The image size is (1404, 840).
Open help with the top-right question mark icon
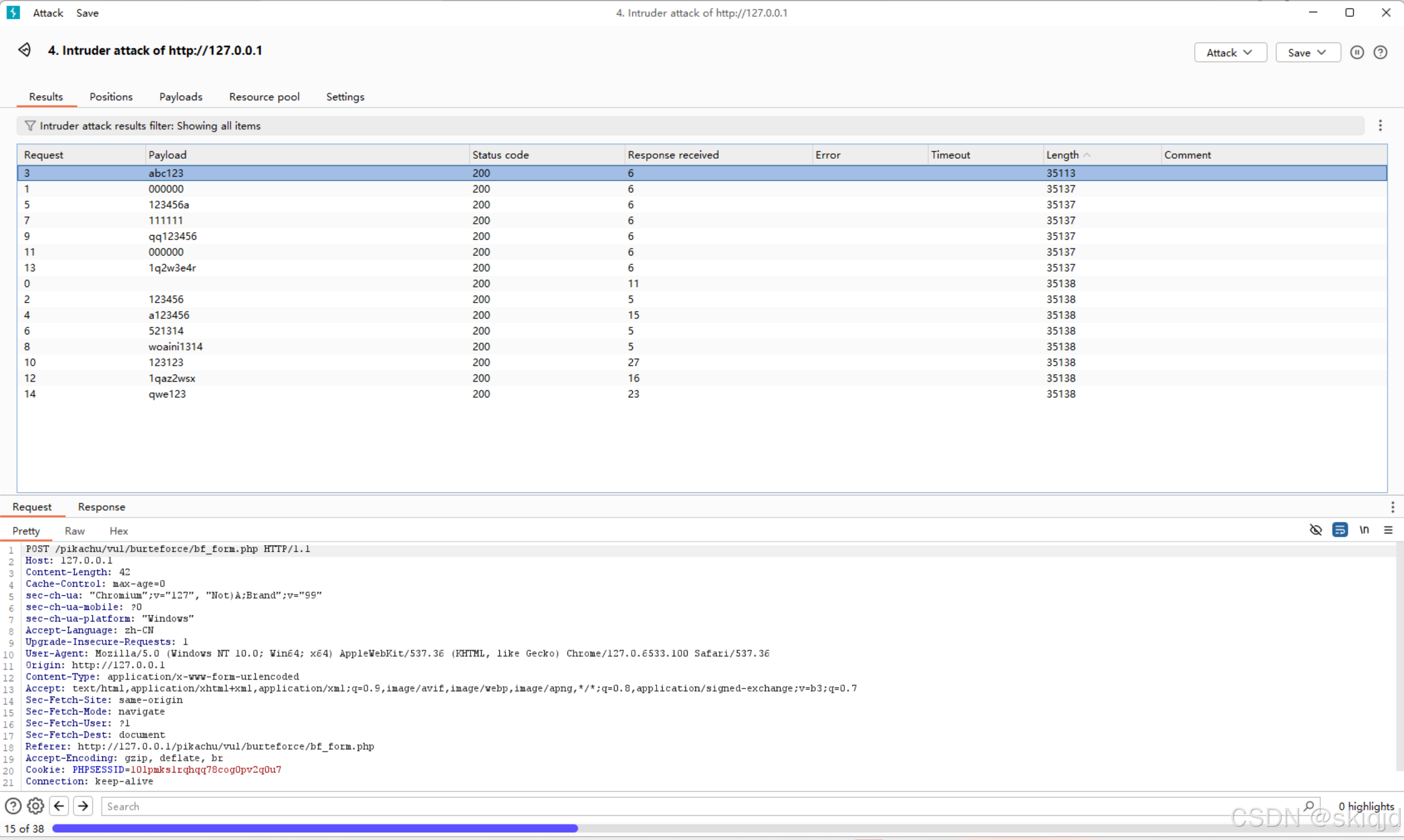(x=1380, y=53)
